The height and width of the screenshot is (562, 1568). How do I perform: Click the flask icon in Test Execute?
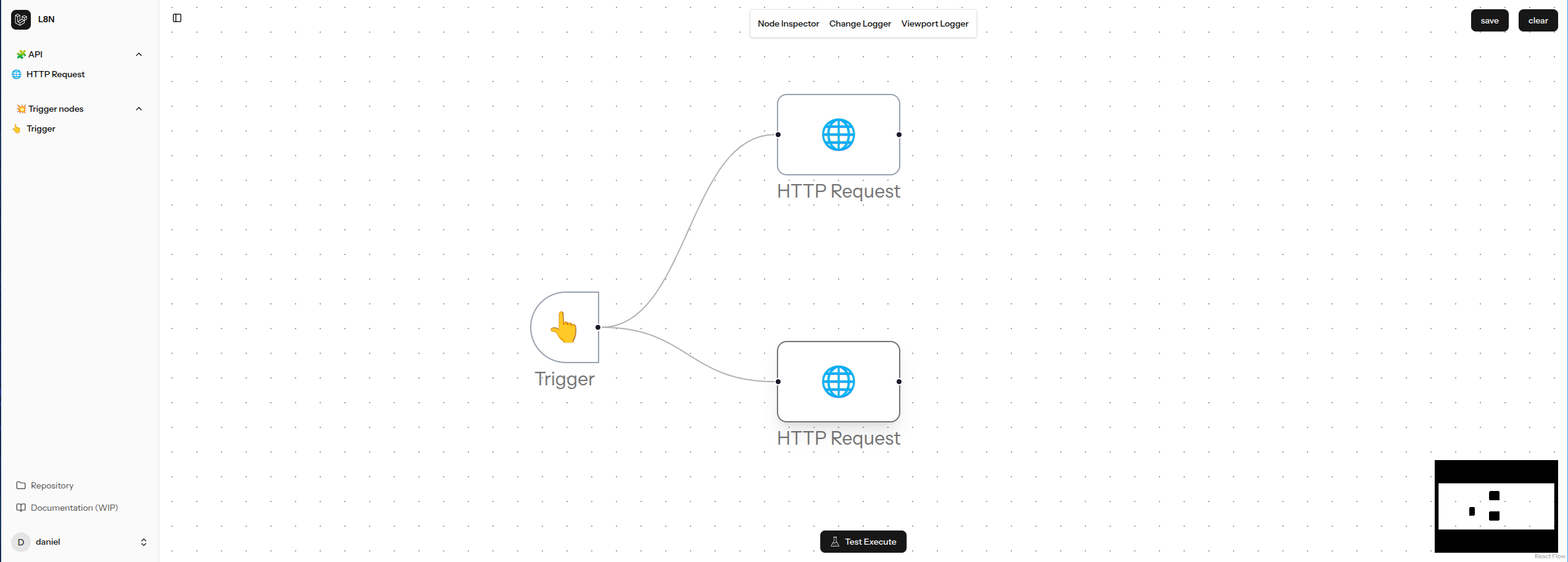point(835,542)
